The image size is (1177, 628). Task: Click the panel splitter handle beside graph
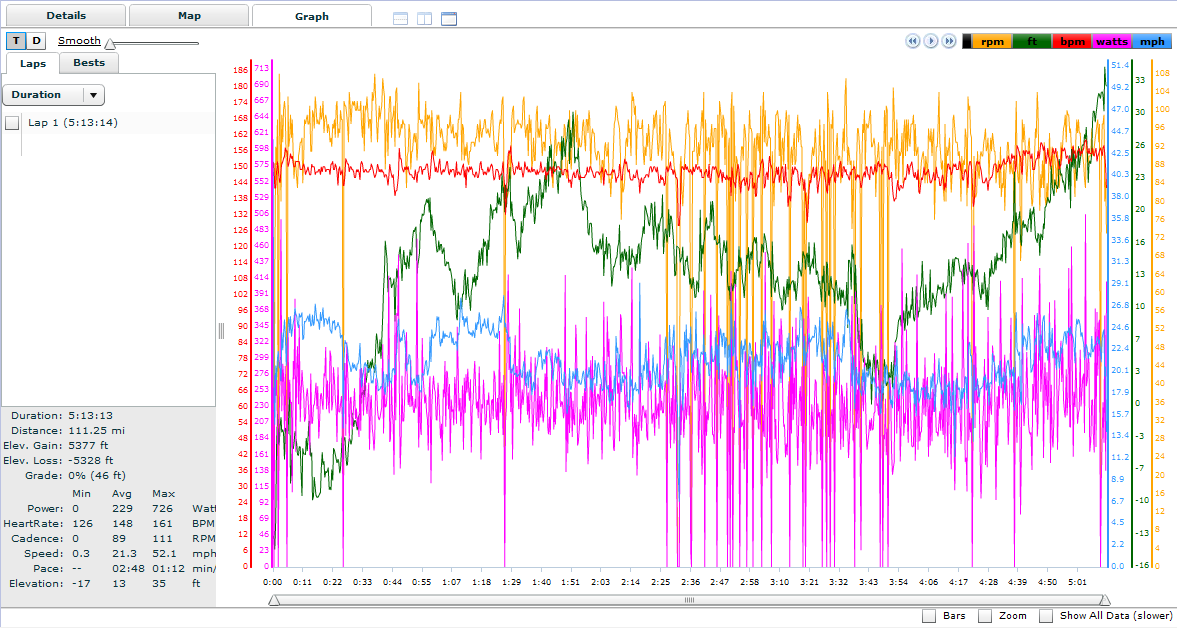(221, 331)
